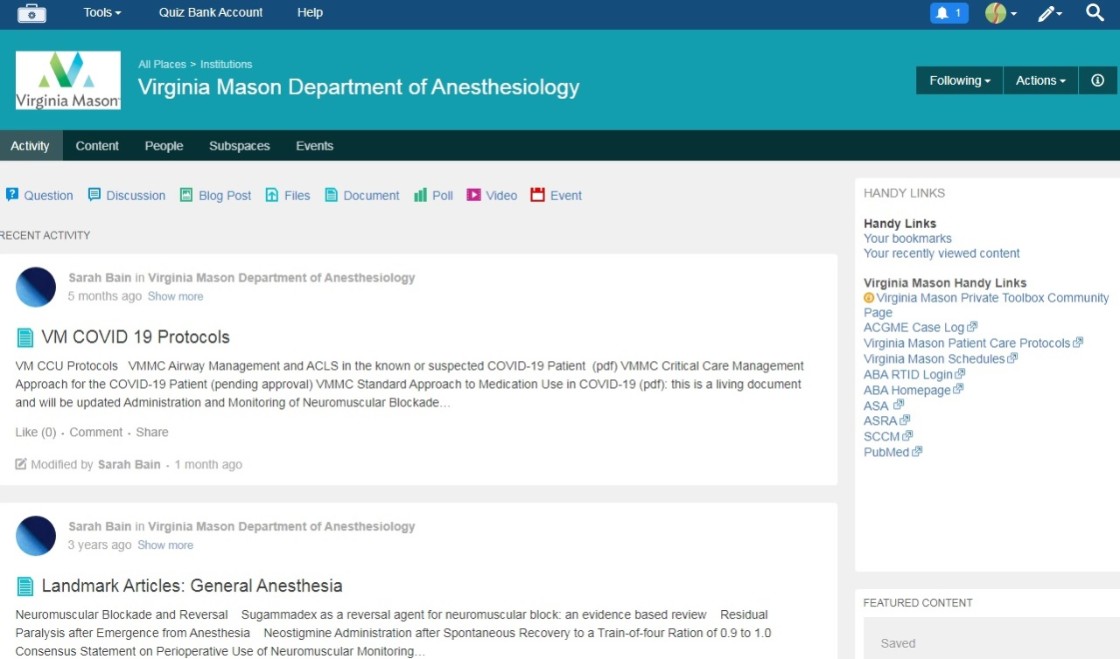
Task: Click the icon before Virginia Mason Private Toolbox
Action: 869,298
